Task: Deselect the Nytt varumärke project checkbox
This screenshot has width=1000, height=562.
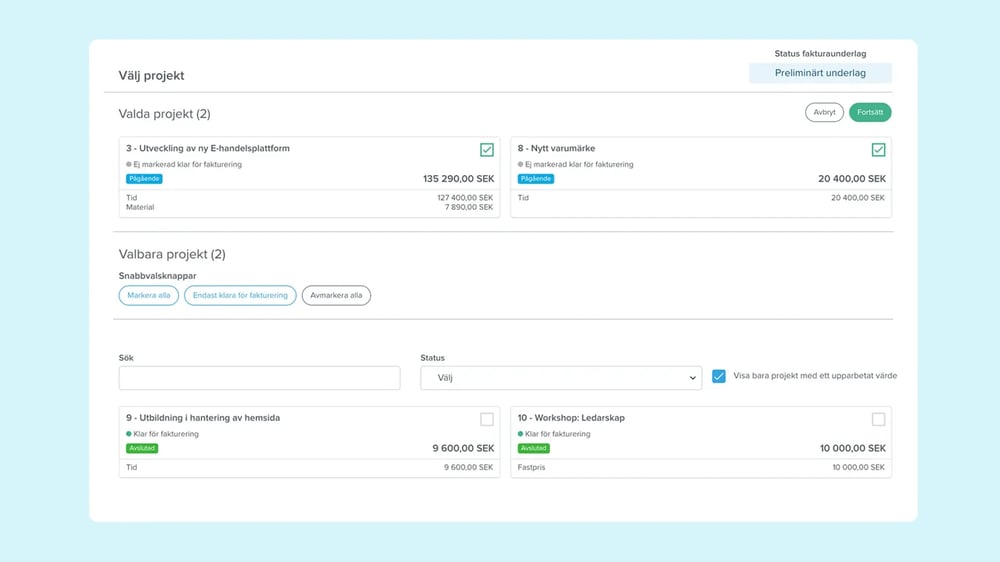Action: [878, 150]
